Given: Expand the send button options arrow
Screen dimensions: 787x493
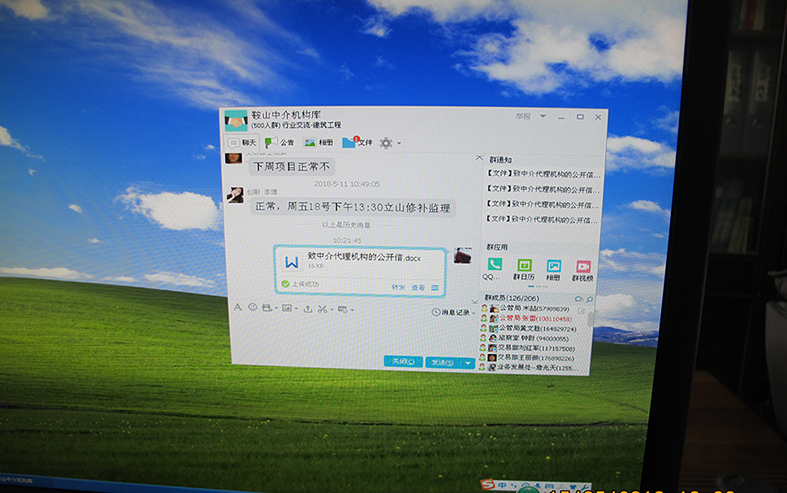Looking at the screenshot, I should (469, 363).
